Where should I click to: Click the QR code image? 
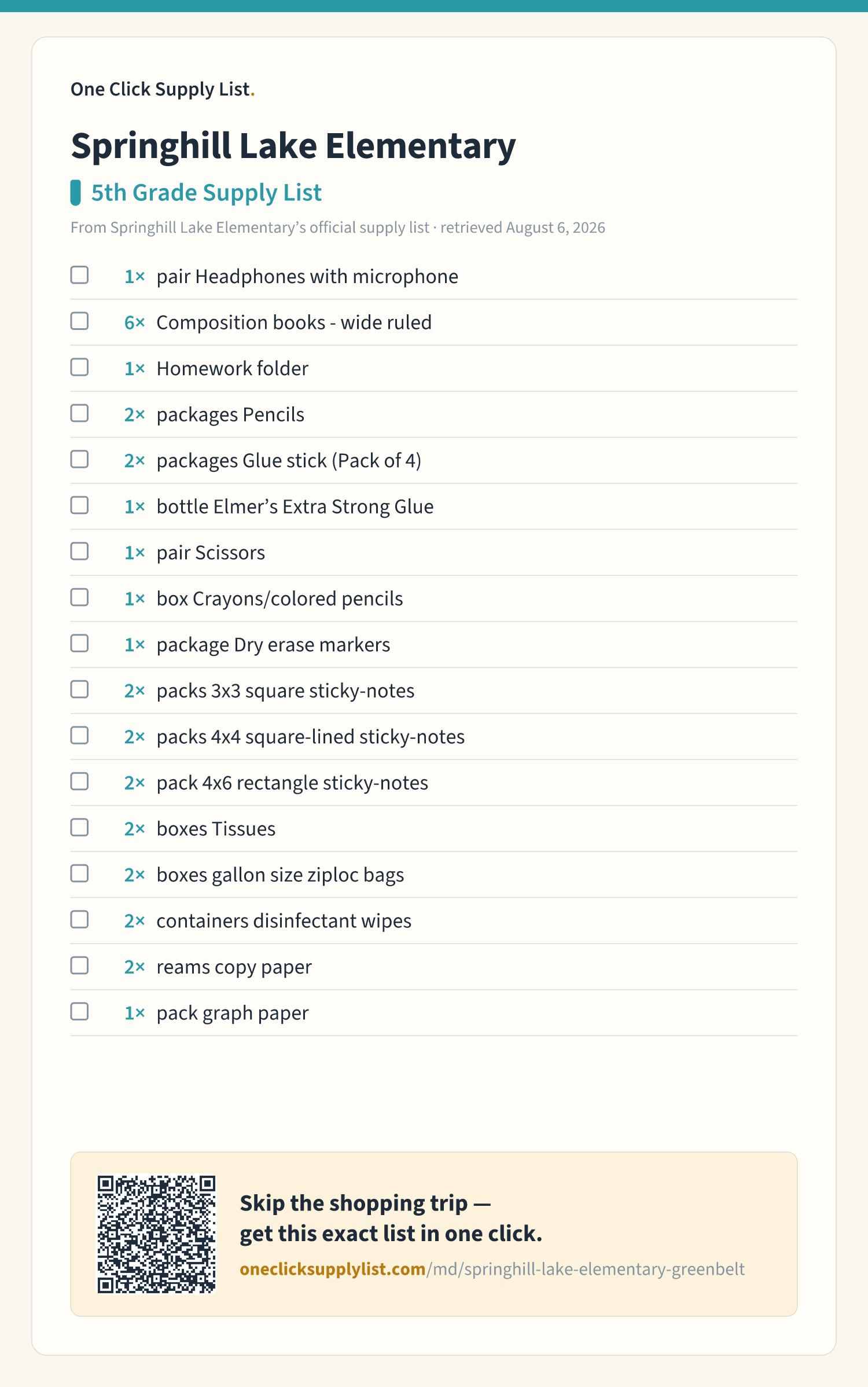click(x=156, y=1234)
